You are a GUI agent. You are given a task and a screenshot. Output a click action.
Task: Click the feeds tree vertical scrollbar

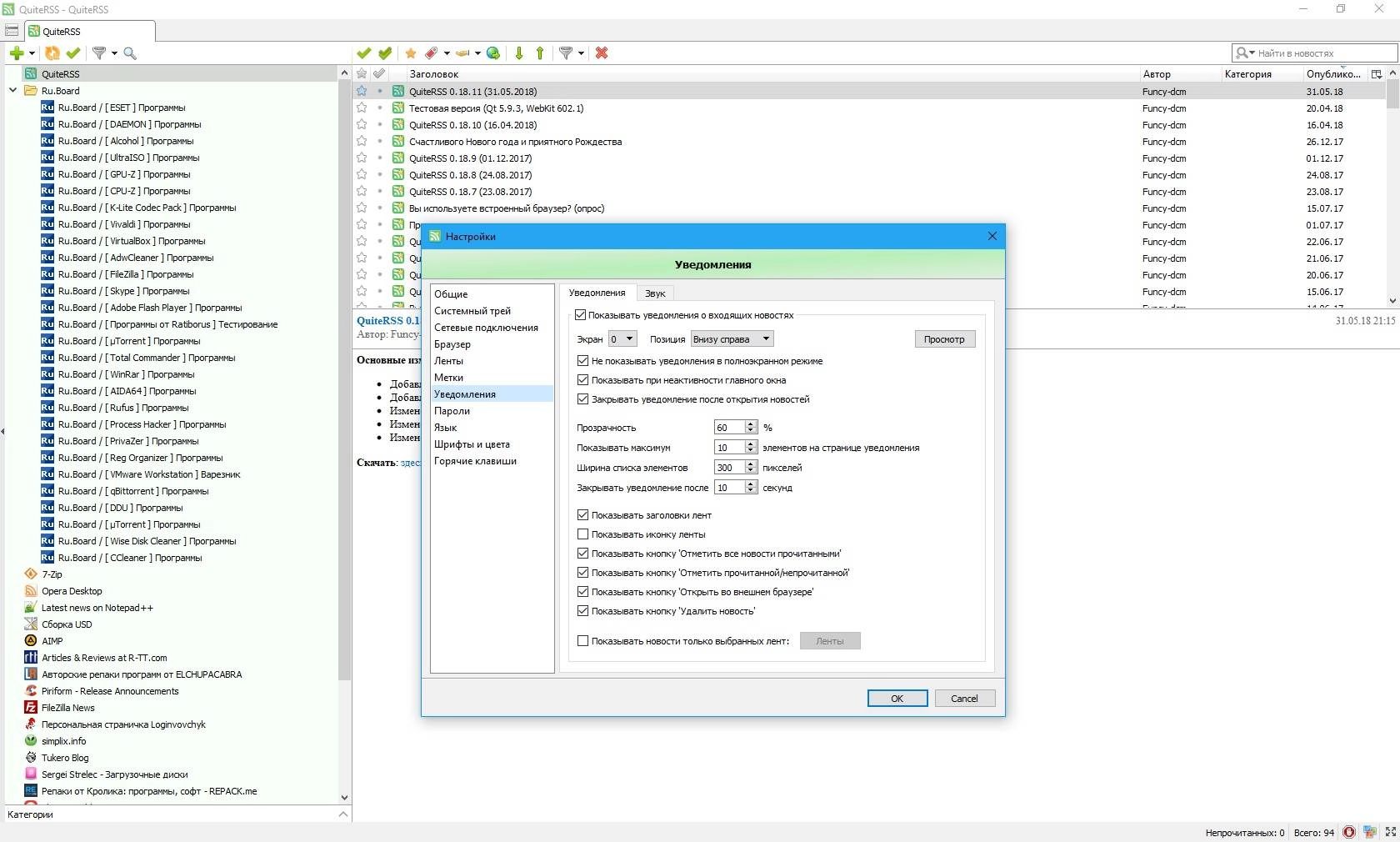click(344, 436)
